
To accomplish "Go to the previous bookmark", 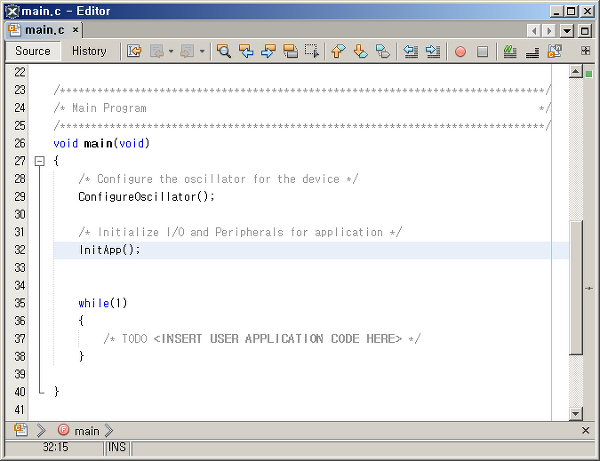I will pos(338,51).
